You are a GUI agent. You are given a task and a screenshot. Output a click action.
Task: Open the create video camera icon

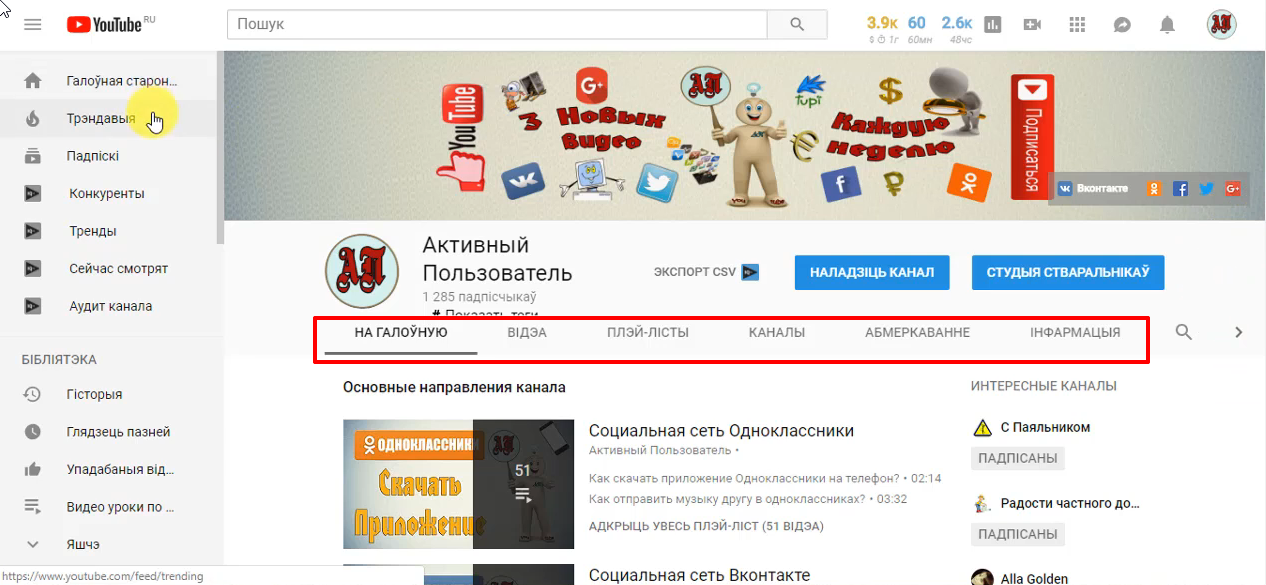(1033, 25)
